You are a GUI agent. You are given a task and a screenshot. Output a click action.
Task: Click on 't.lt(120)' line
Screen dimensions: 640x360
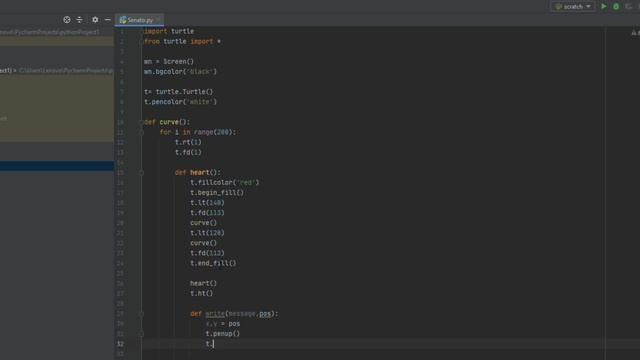click(x=207, y=233)
